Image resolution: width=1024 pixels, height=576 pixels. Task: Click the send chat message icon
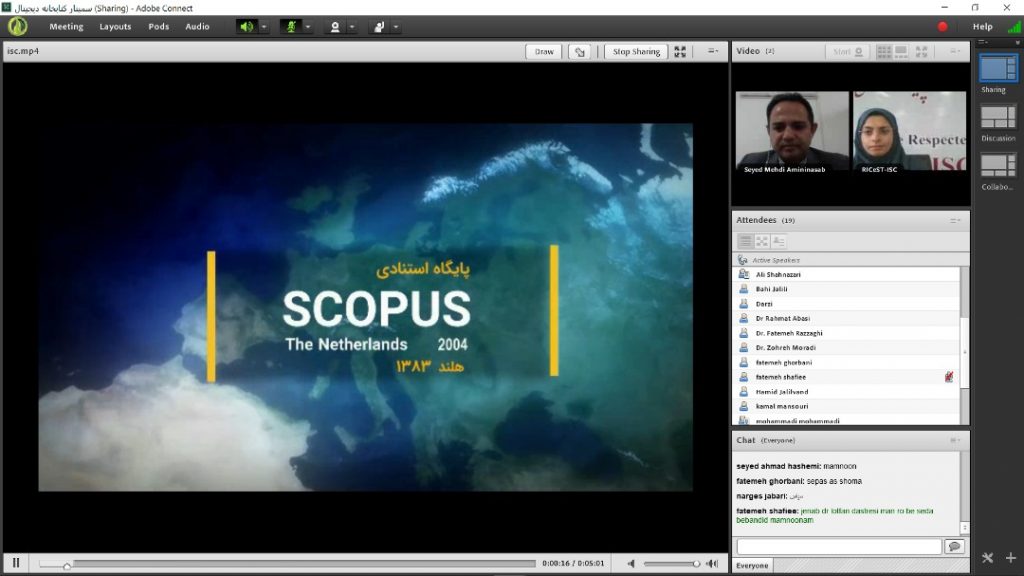[954, 547]
